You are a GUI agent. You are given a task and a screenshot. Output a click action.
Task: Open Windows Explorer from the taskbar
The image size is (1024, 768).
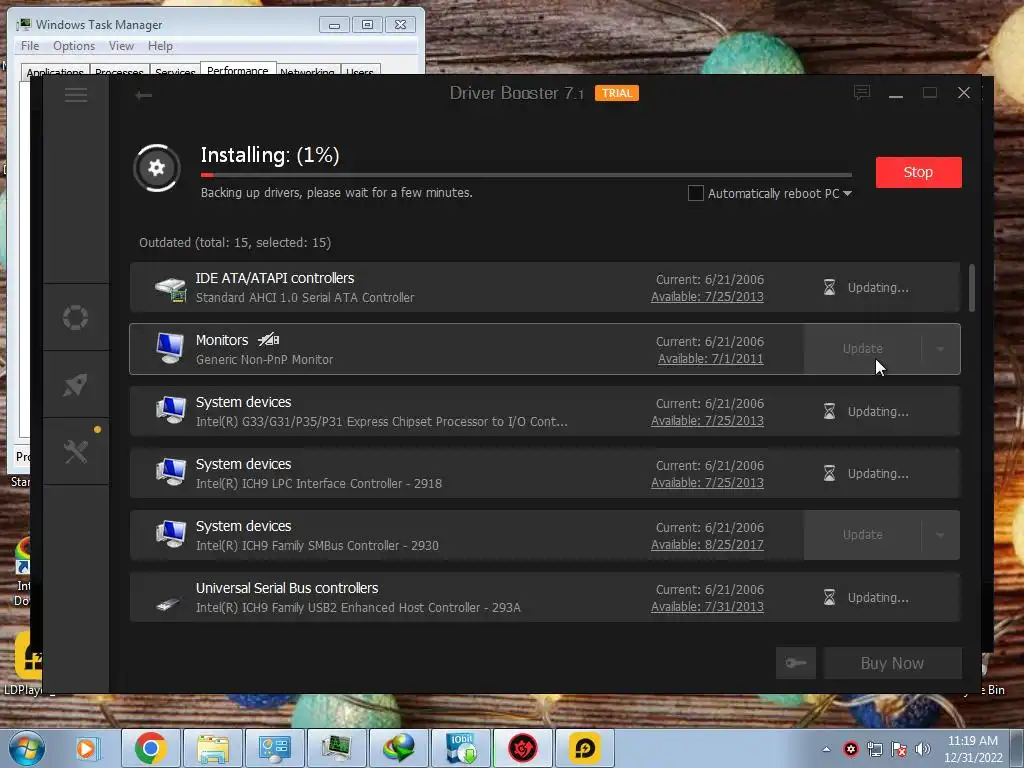click(x=213, y=748)
